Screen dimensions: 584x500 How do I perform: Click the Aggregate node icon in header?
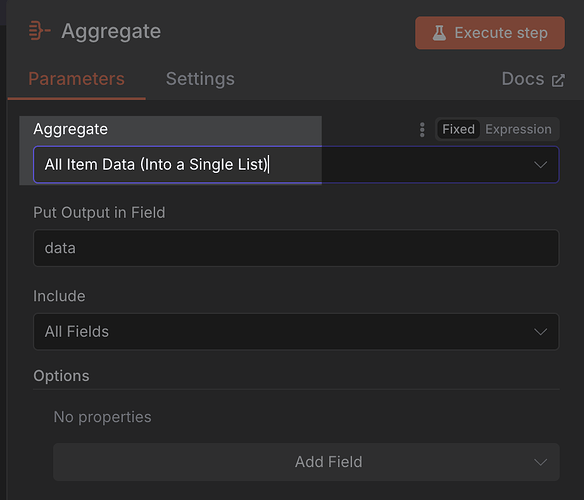point(39,31)
